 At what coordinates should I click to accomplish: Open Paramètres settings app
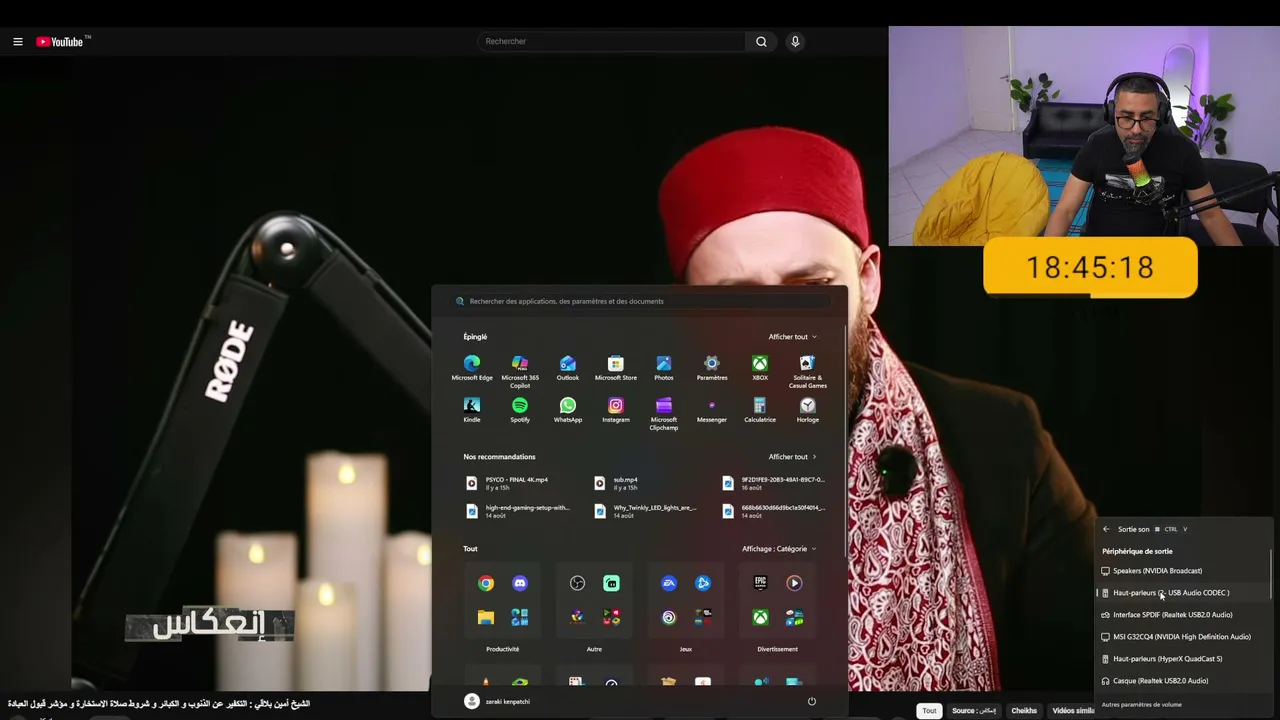(x=712, y=368)
